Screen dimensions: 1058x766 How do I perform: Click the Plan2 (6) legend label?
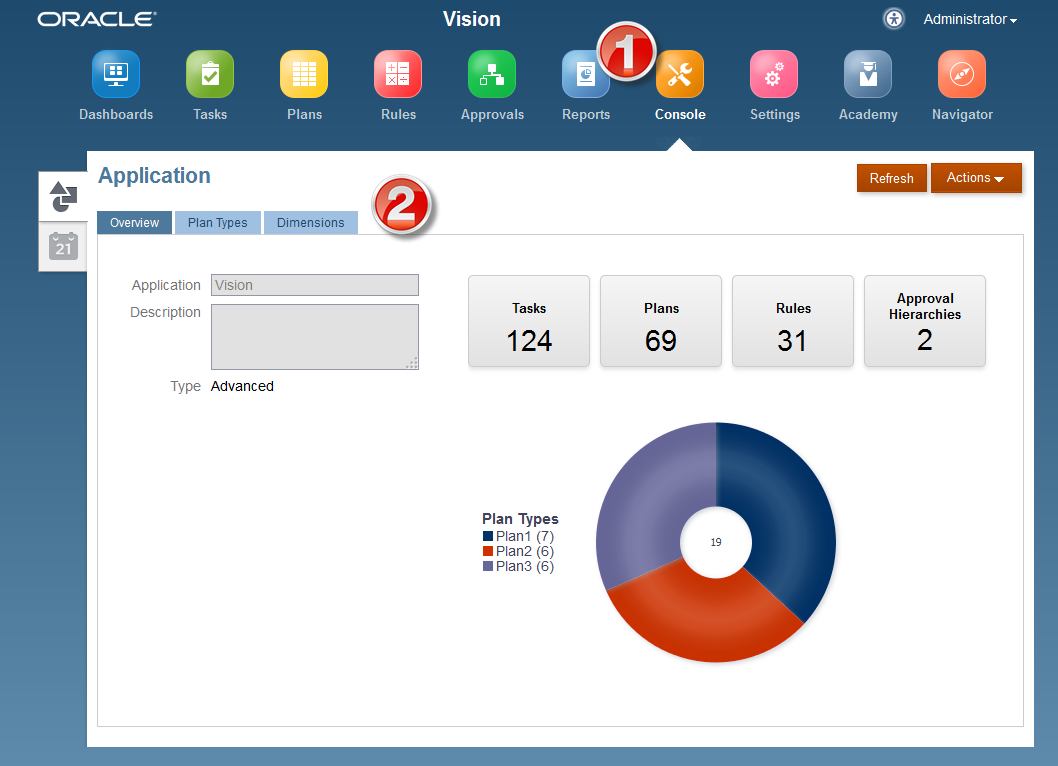525,551
